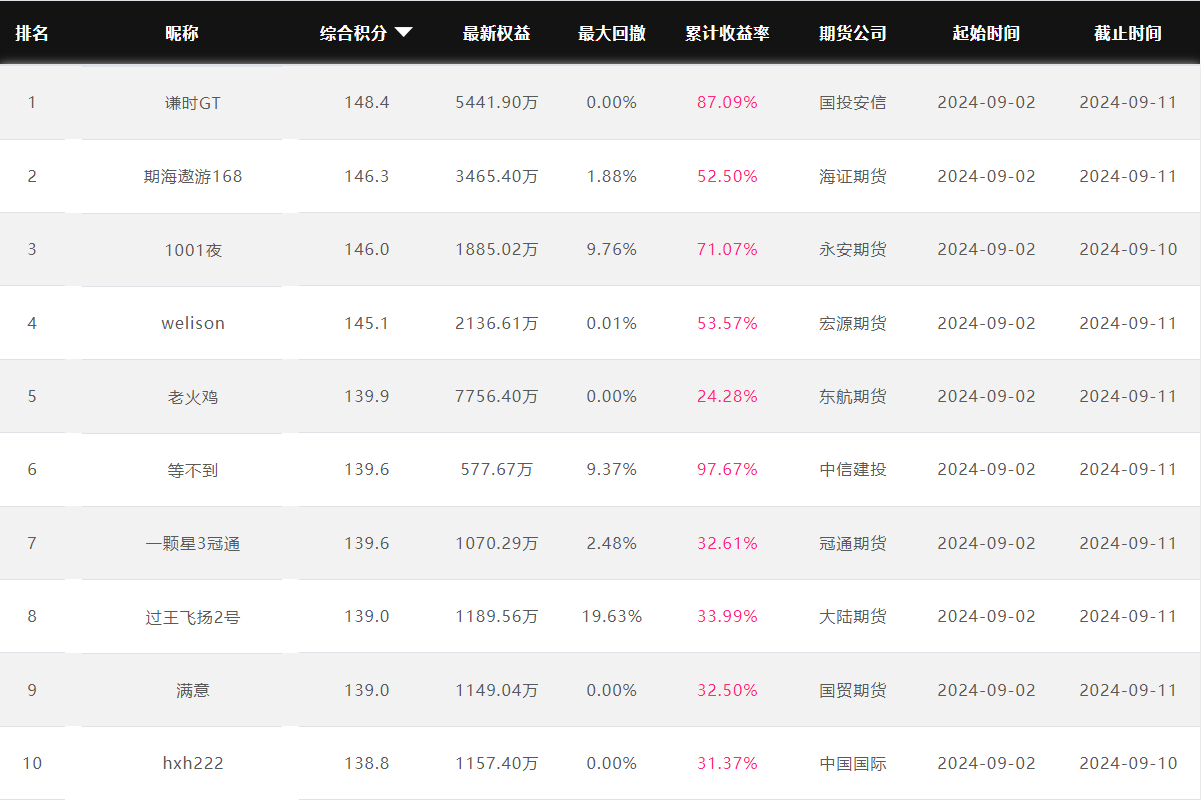Viewport: 1201px width, 800px height.
Task: Select company 大陆期货
Action: (853, 616)
